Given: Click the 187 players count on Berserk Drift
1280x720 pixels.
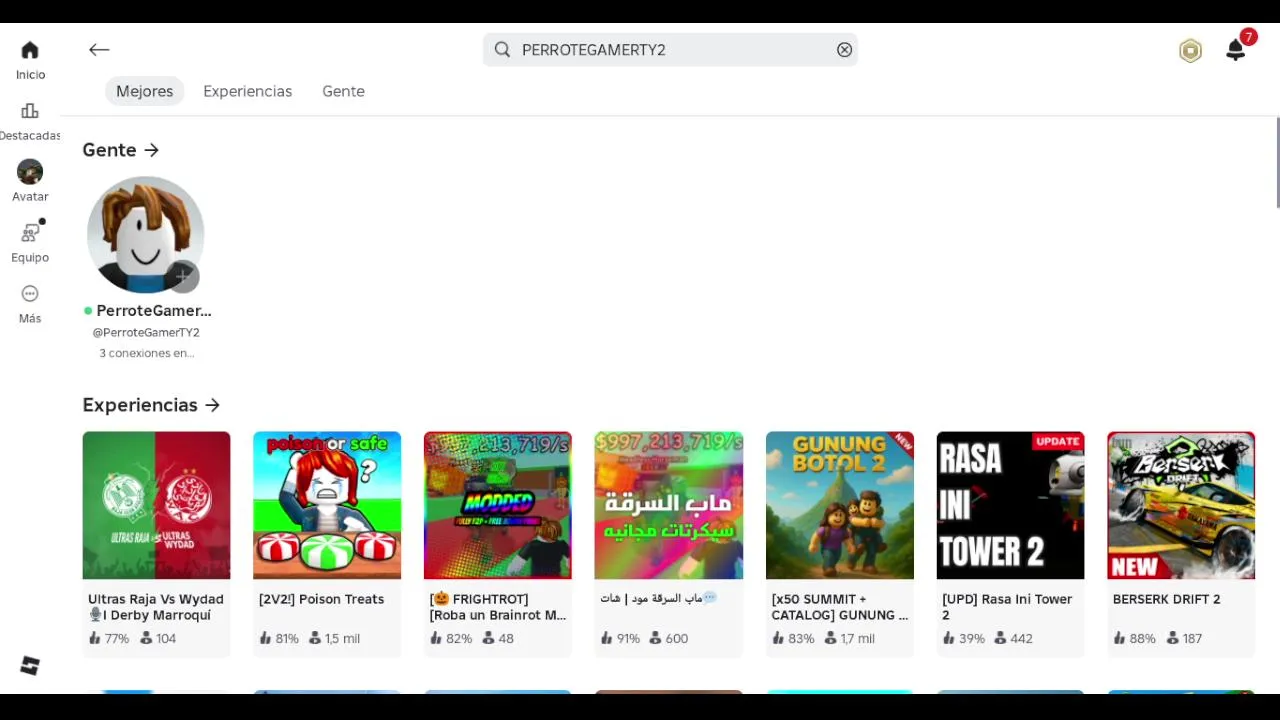Looking at the screenshot, I should [x=1183, y=638].
